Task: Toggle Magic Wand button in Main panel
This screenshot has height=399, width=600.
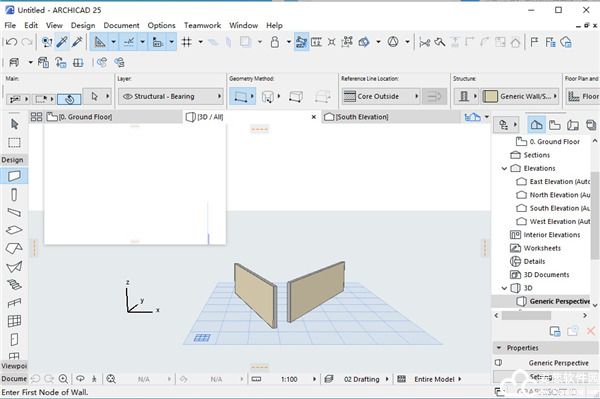Action: [x=69, y=99]
